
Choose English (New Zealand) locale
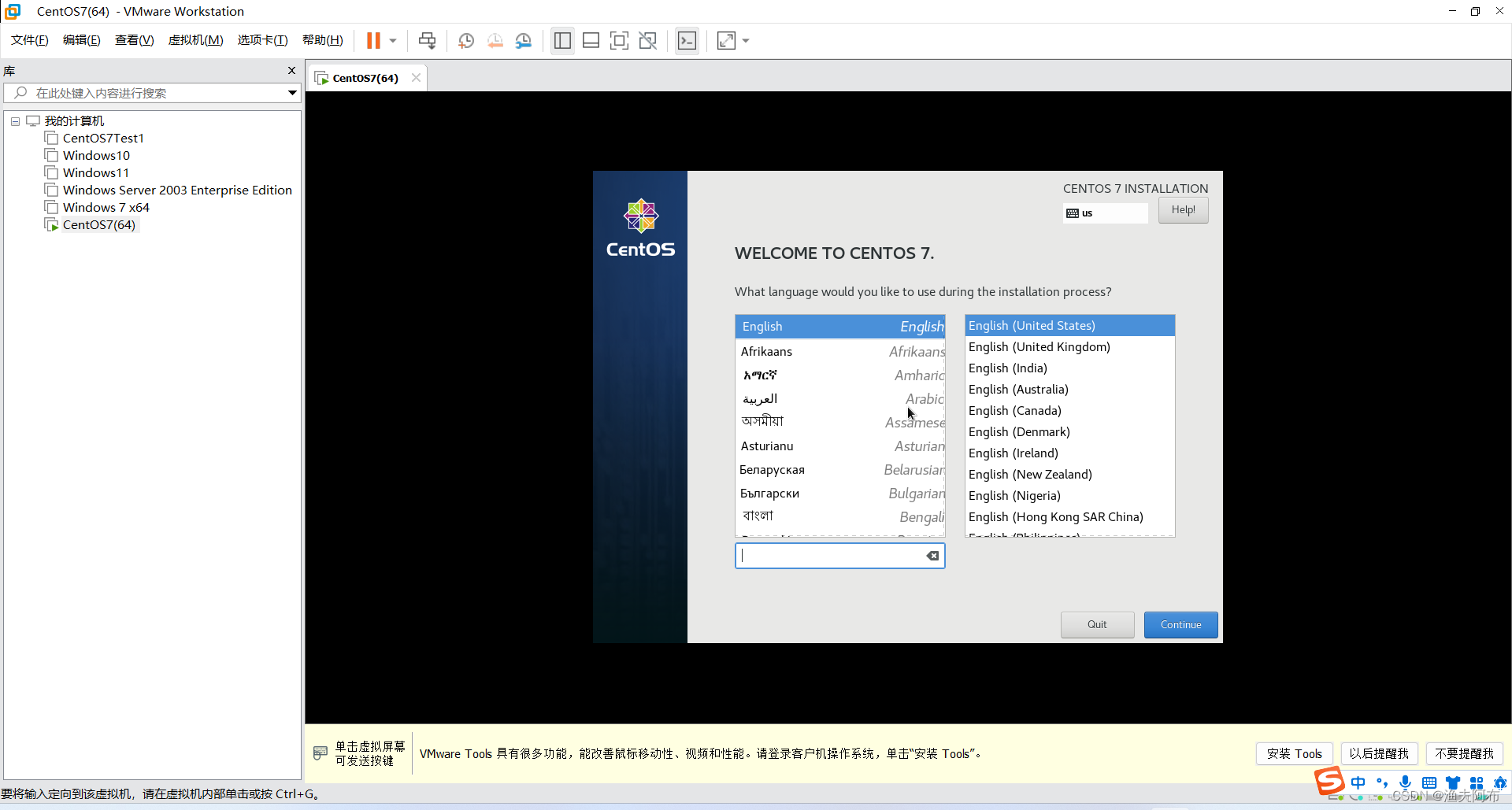tap(1069, 474)
